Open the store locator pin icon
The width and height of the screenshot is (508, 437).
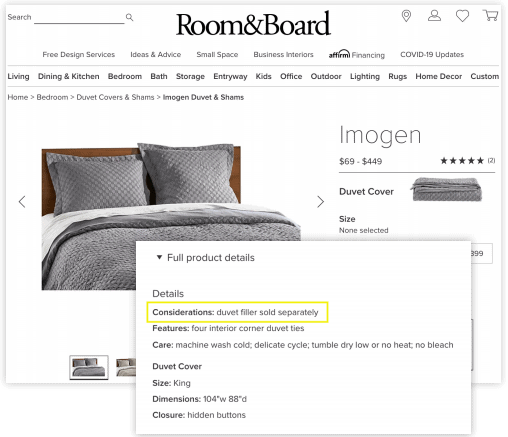click(x=406, y=16)
